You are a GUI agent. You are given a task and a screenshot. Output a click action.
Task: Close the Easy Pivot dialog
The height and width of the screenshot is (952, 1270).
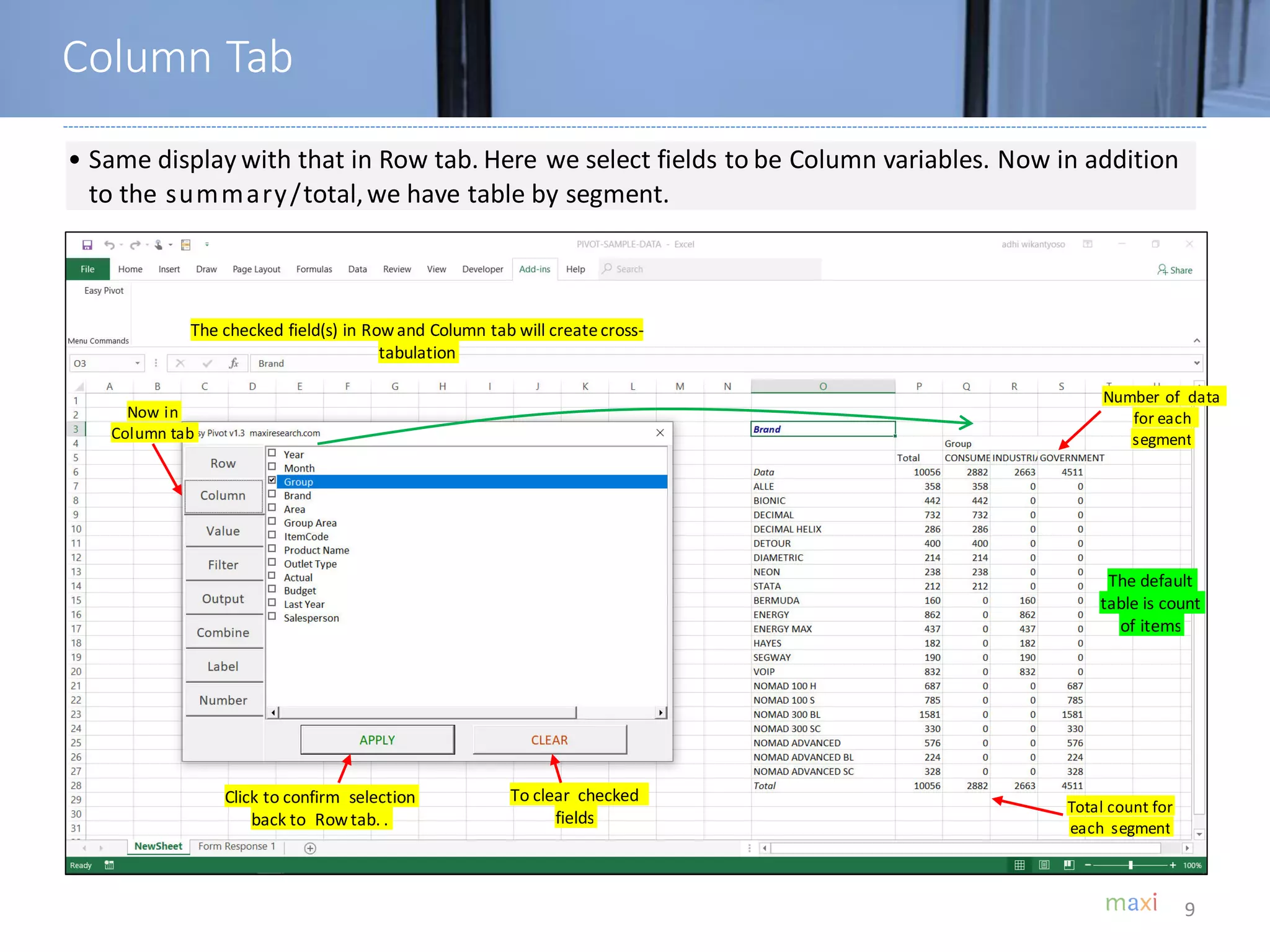coord(660,433)
